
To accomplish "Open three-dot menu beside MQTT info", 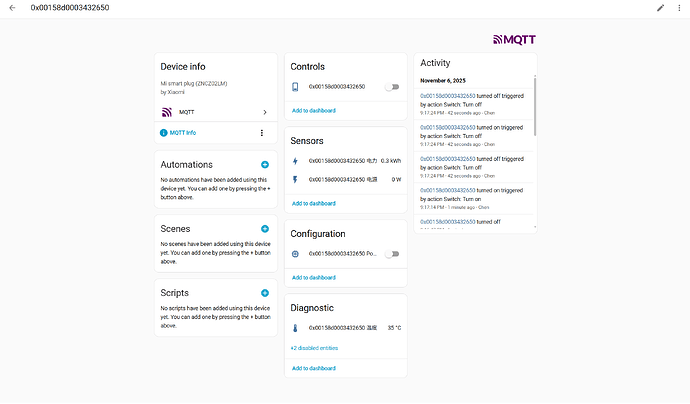I will (x=262, y=133).
